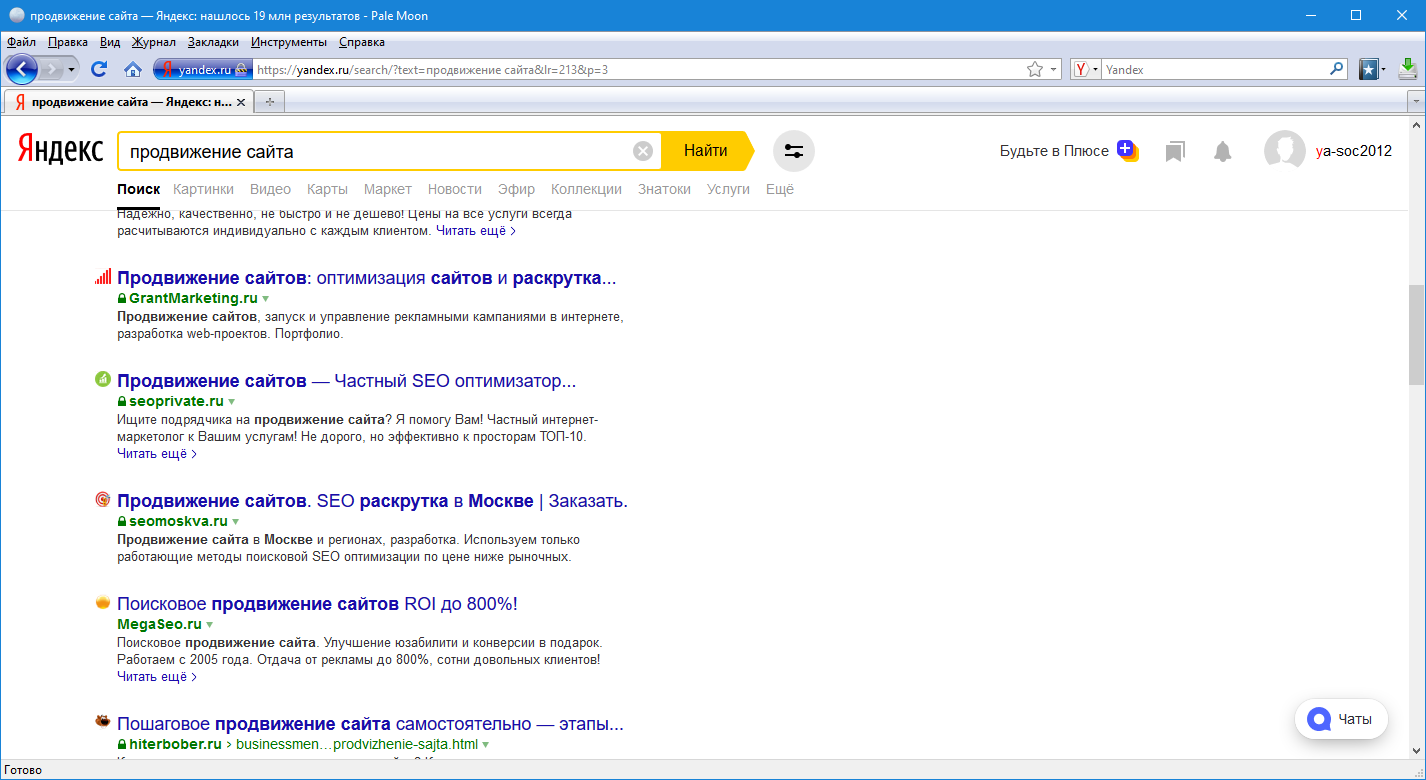Open 'Поисковое продвижение сайтов ROI' result
This screenshot has width=1426, height=780.
[x=317, y=604]
